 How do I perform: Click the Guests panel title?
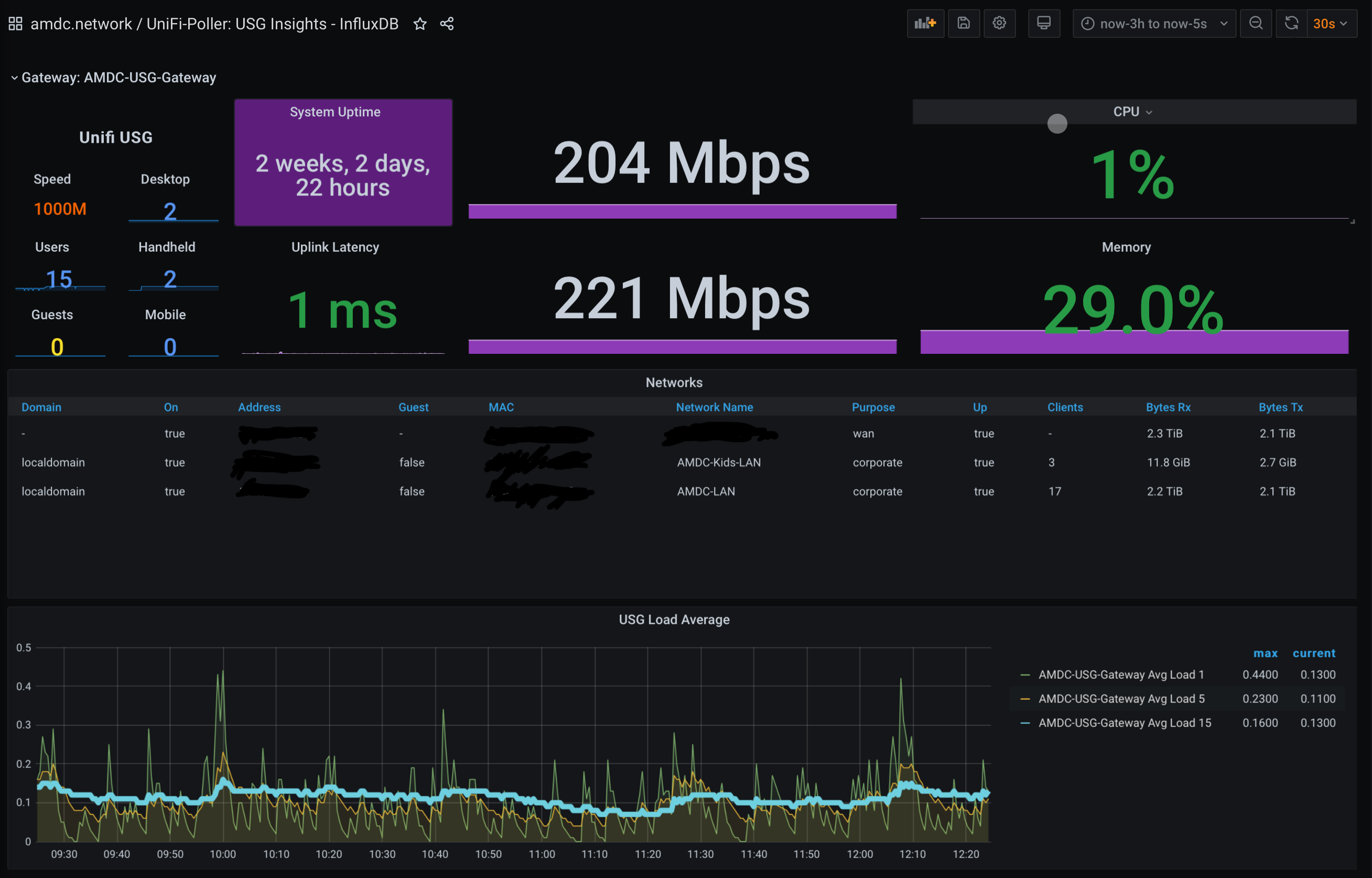click(52, 315)
